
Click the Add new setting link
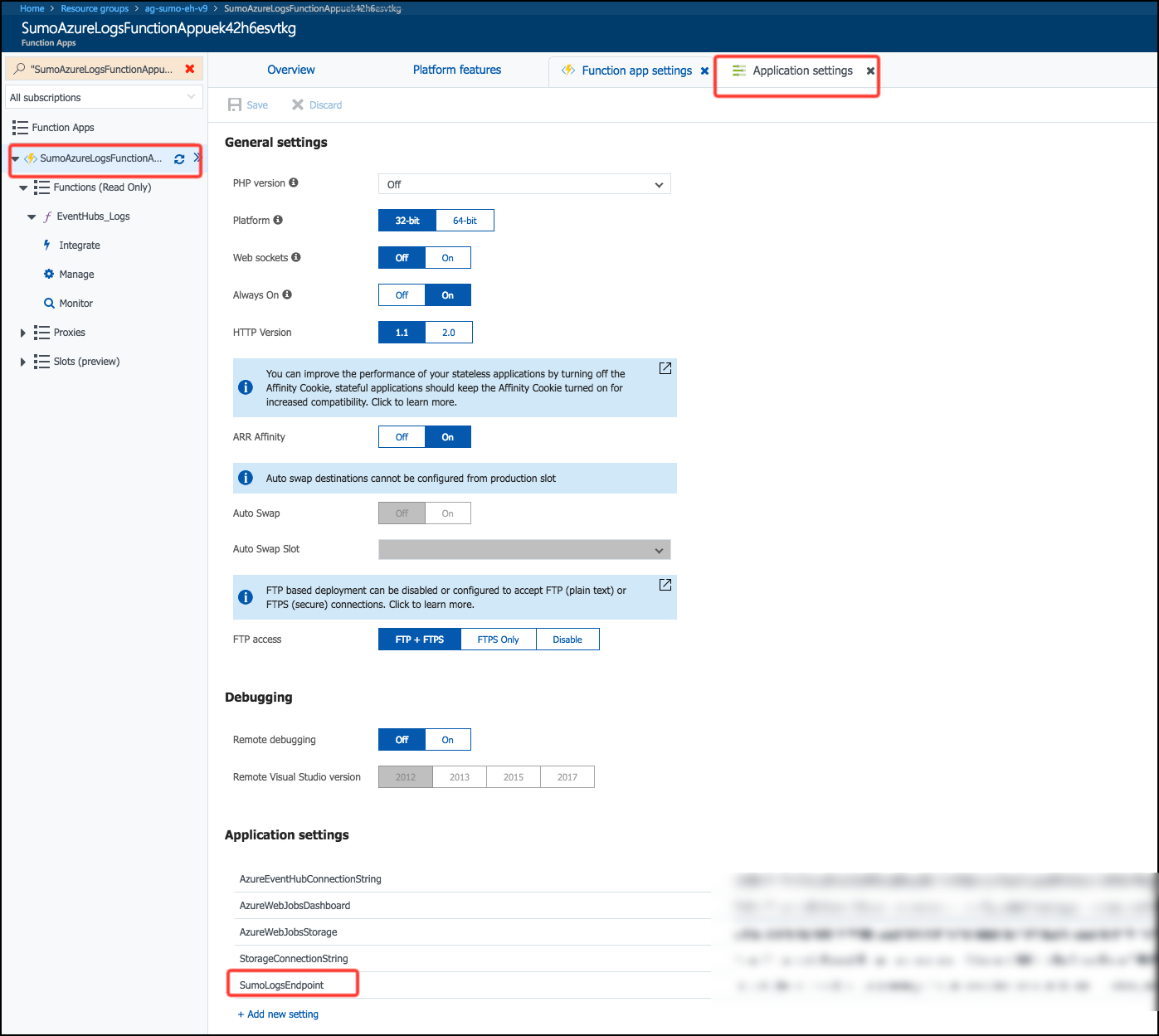(278, 1014)
